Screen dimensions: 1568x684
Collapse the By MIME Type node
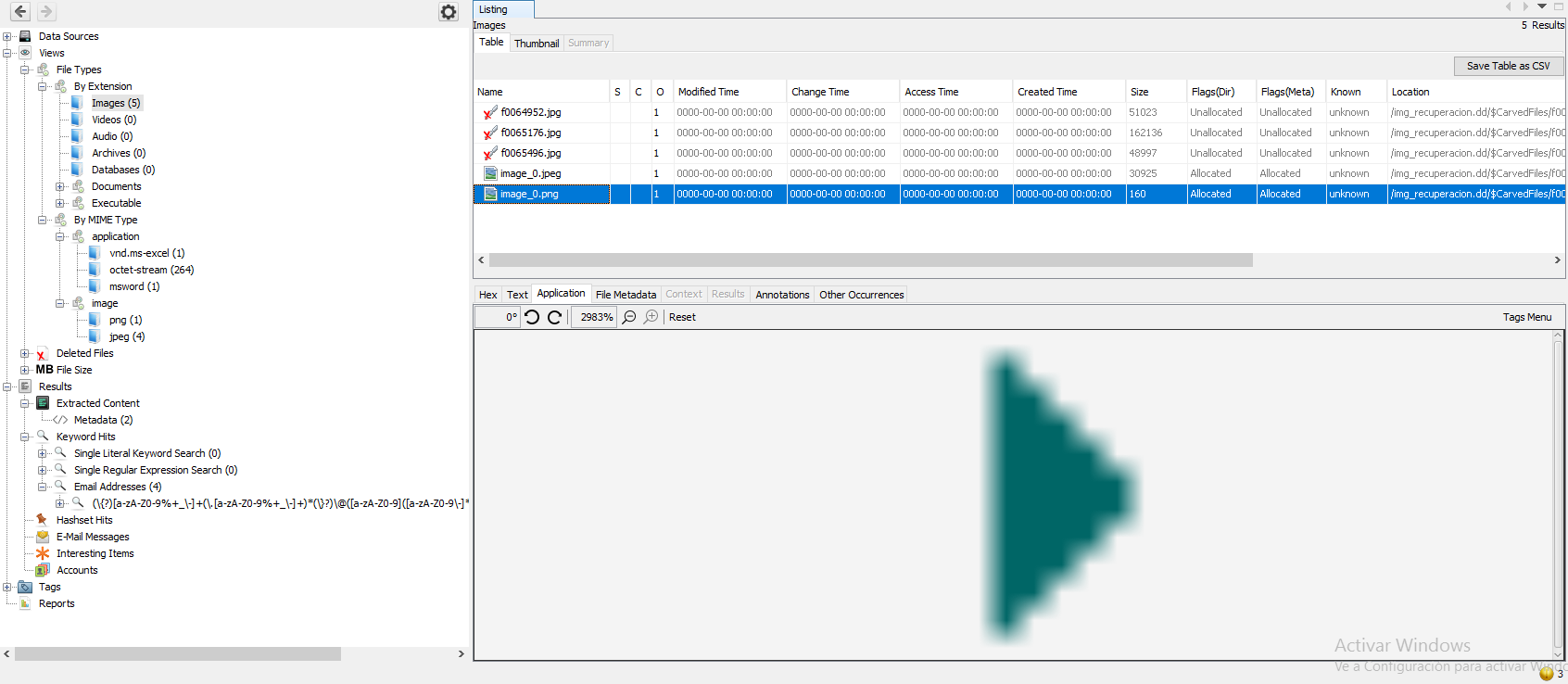(43, 220)
